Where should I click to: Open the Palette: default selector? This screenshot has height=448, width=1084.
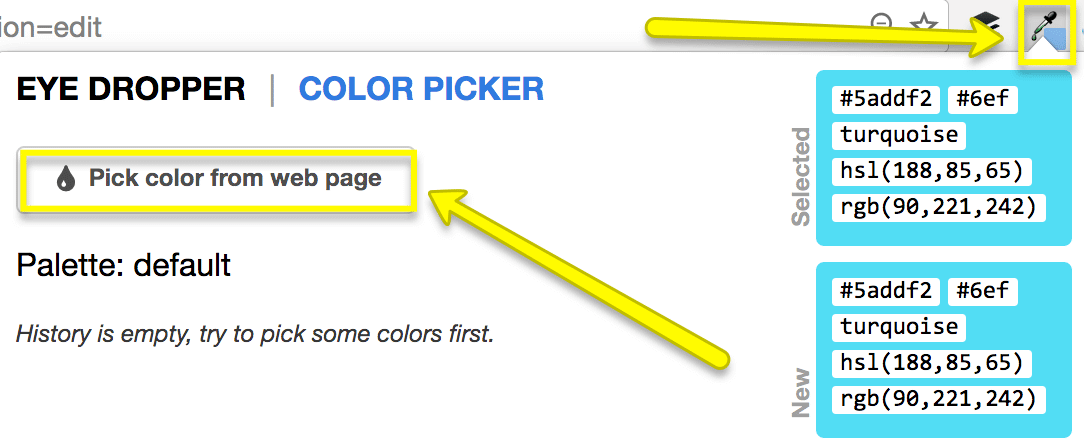(x=124, y=265)
